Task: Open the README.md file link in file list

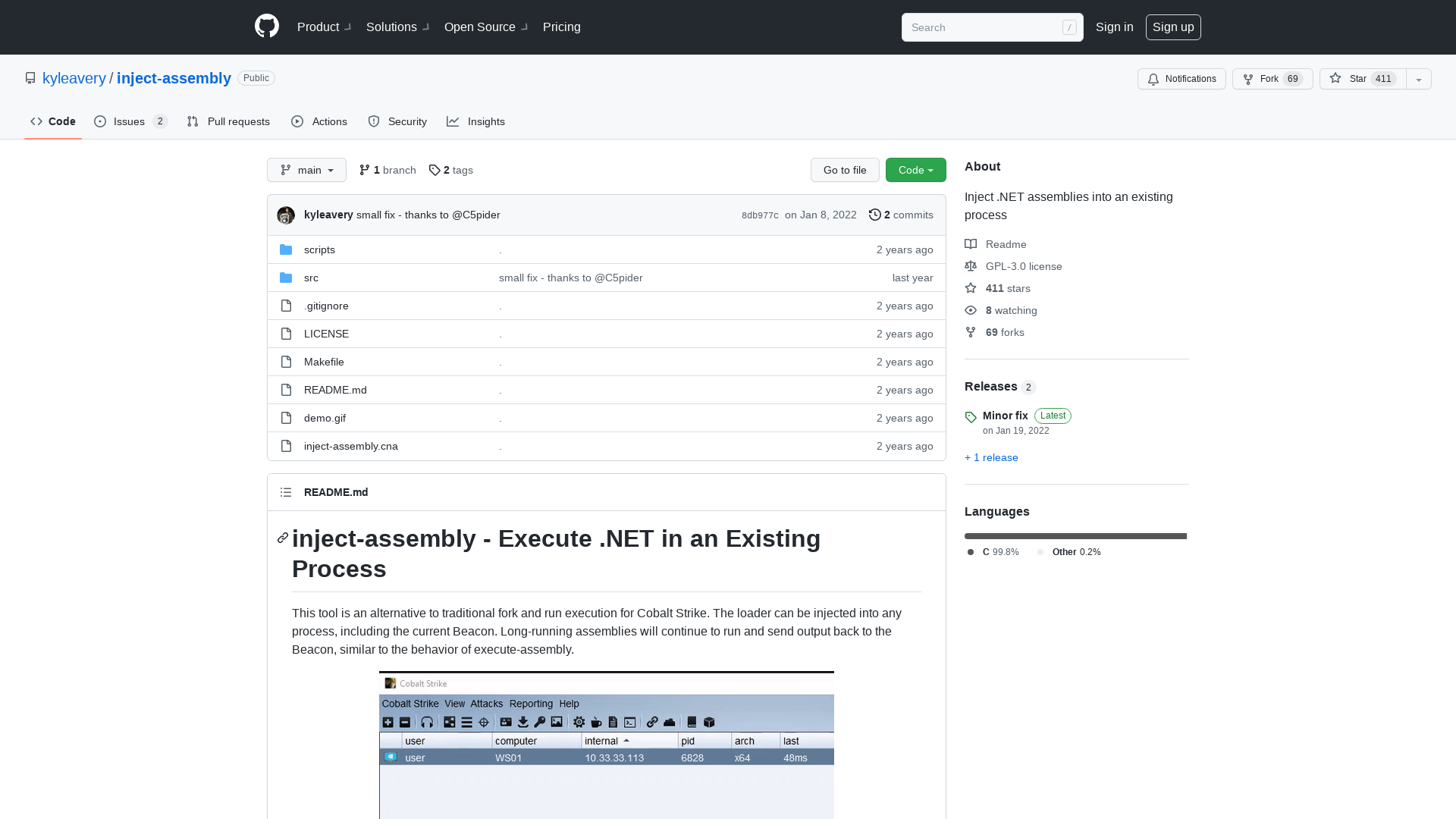Action: 335,390
